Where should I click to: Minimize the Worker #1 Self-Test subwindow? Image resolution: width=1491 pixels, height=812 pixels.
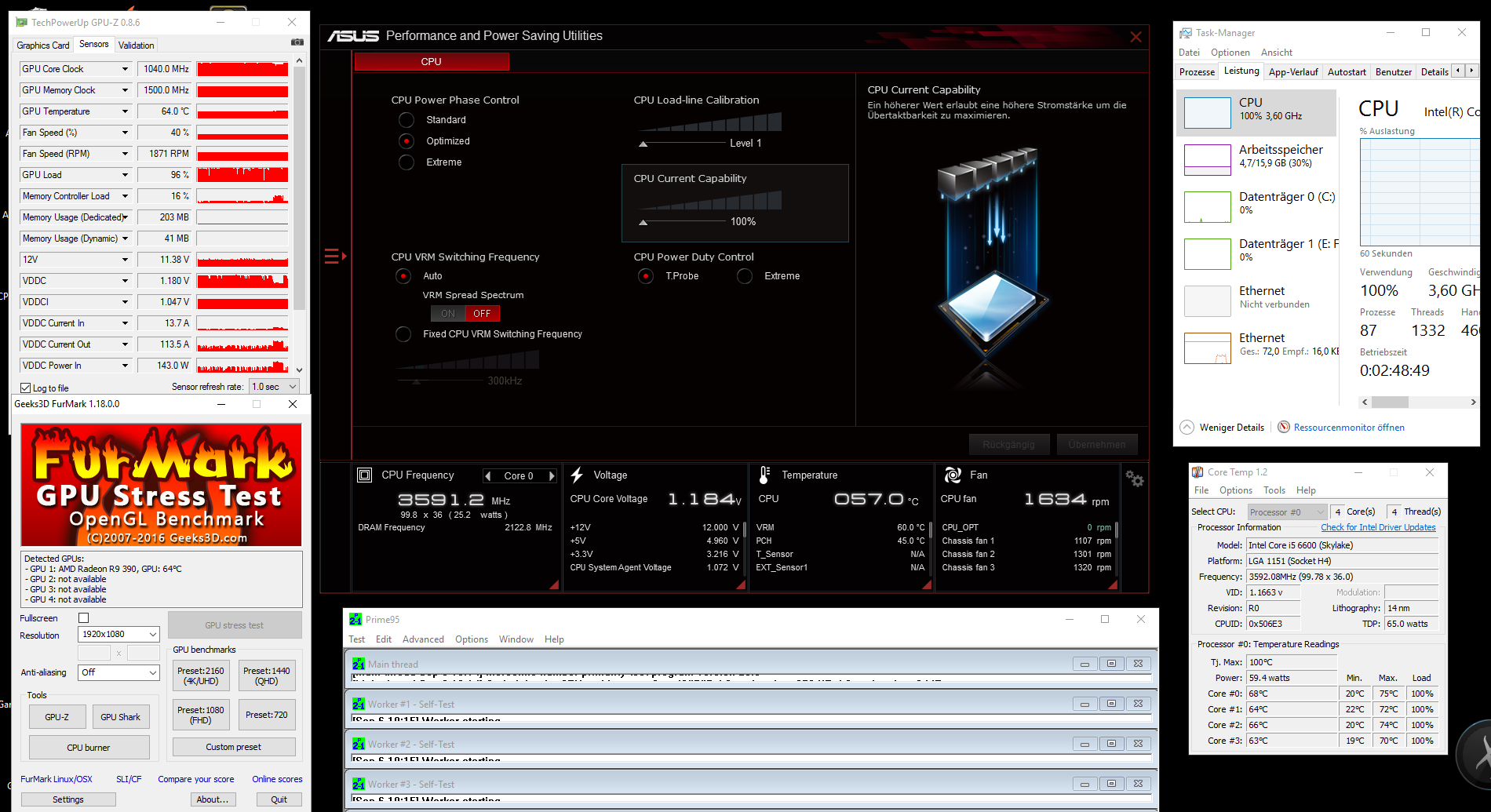click(x=1085, y=704)
